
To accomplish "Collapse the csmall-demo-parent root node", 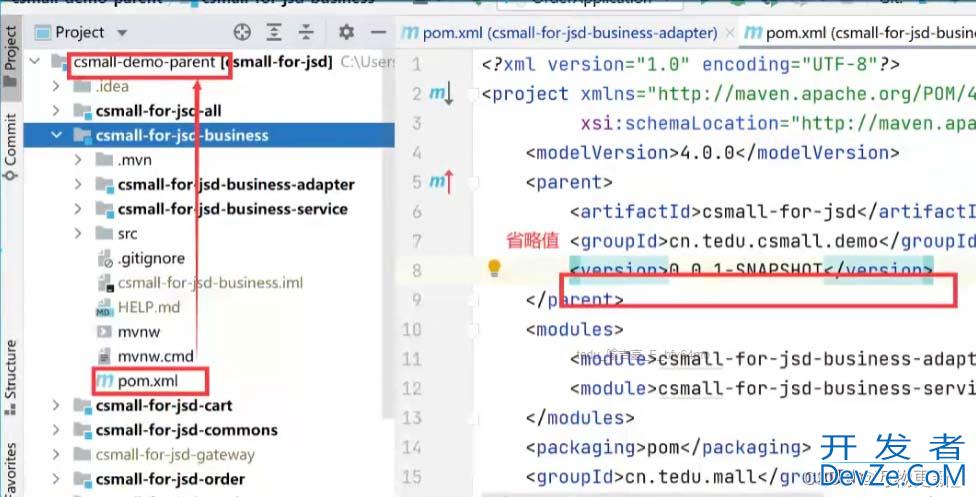I will coord(35,62).
